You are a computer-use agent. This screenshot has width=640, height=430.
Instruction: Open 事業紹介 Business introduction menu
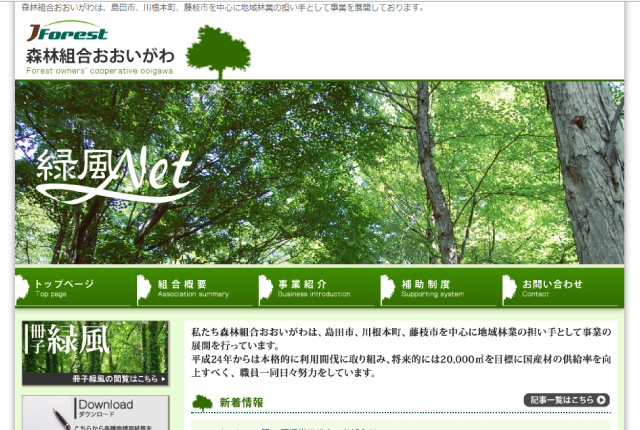[x=316, y=288]
